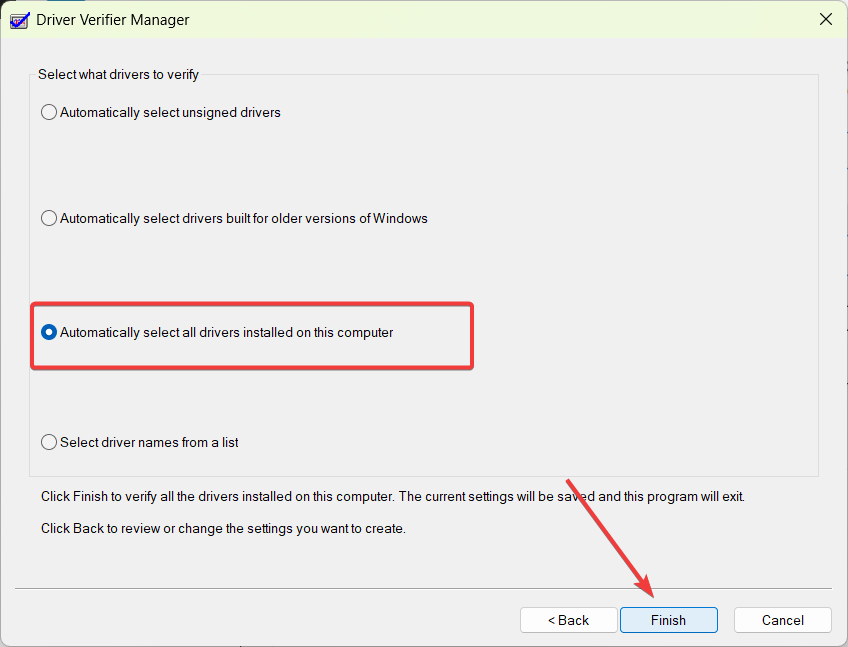This screenshot has height=647, width=848.
Task: Click the Driver Verifier Manager title icon
Action: point(19,21)
